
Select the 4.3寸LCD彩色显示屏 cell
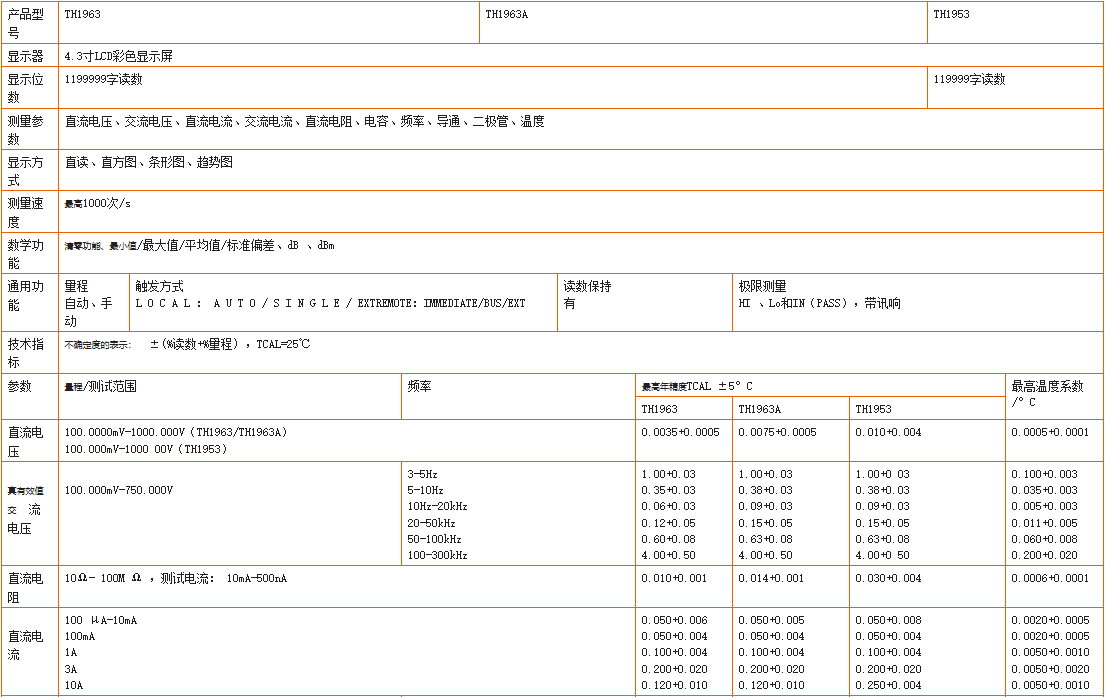pyautogui.click(x=118, y=56)
